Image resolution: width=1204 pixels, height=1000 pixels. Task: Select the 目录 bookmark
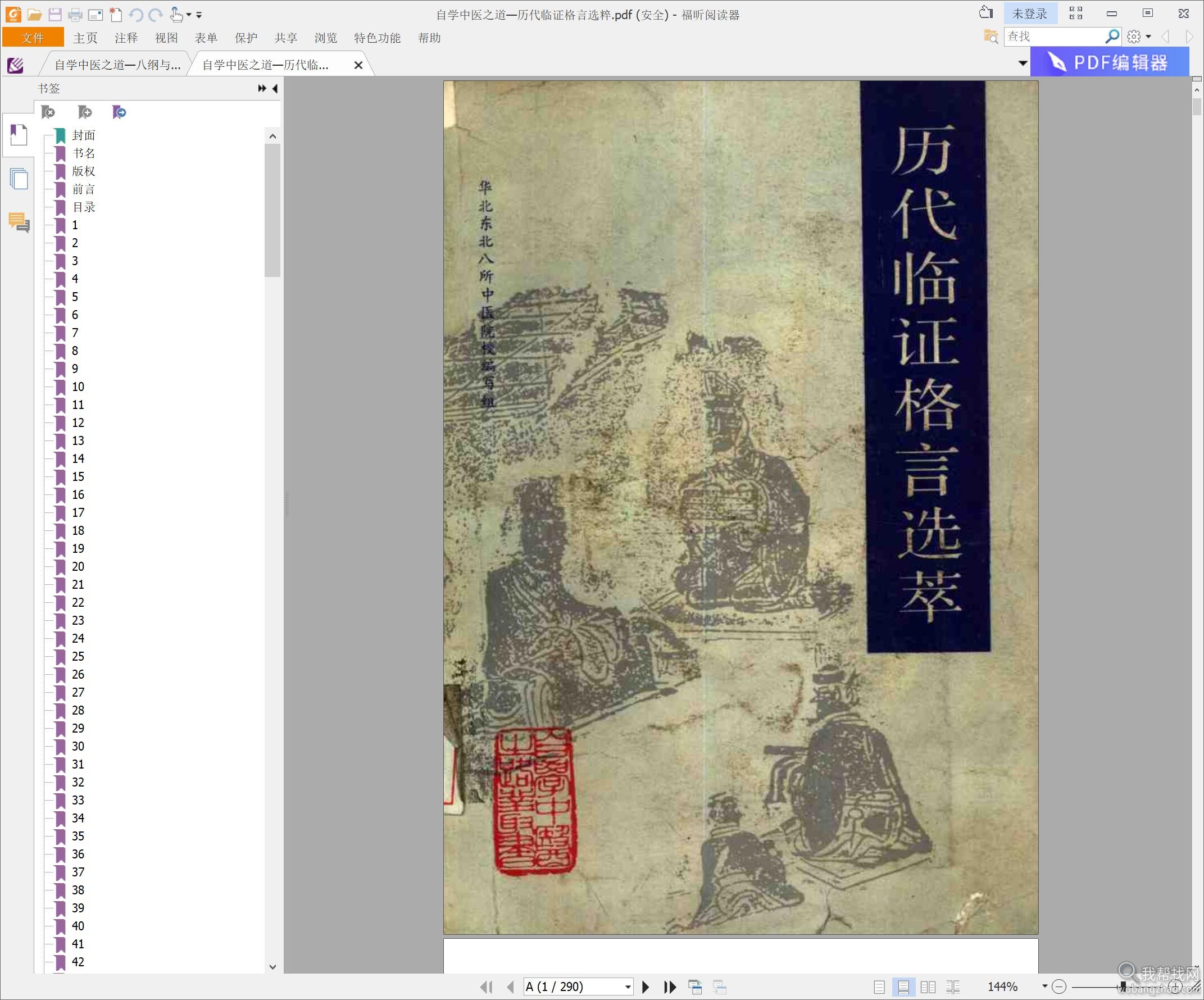(x=84, y=207)
